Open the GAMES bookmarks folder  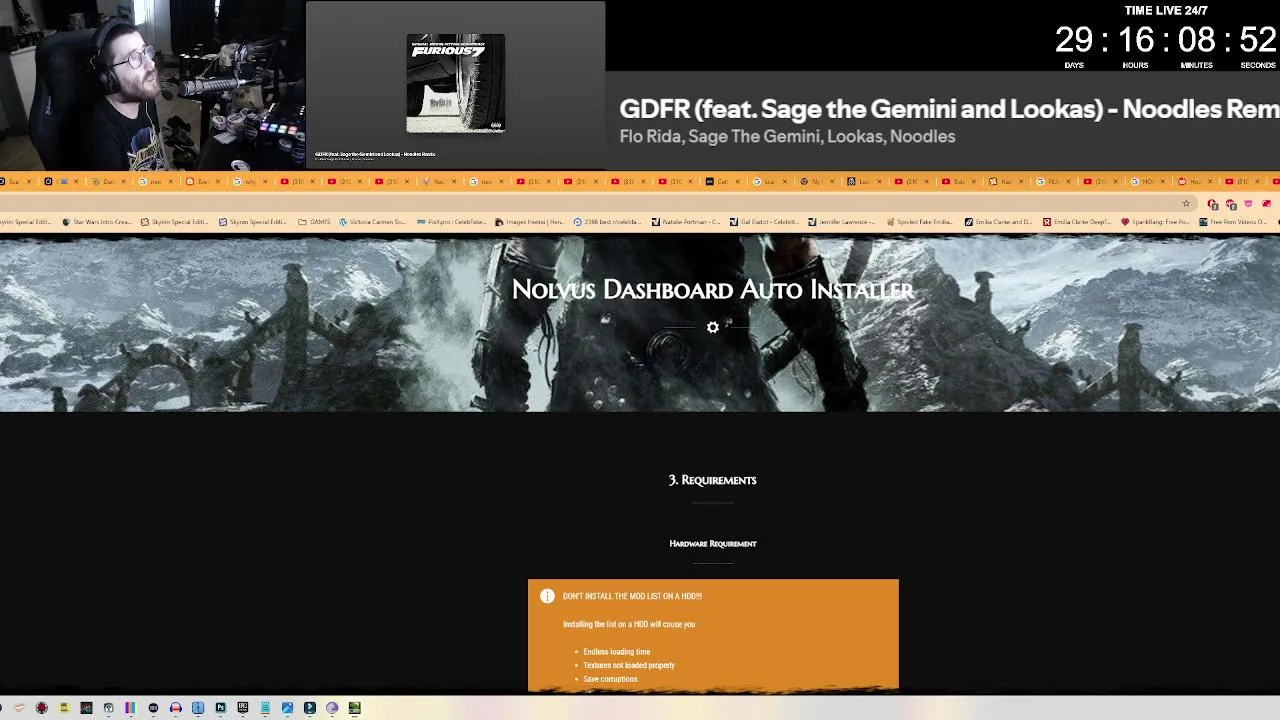coord(314,222)
